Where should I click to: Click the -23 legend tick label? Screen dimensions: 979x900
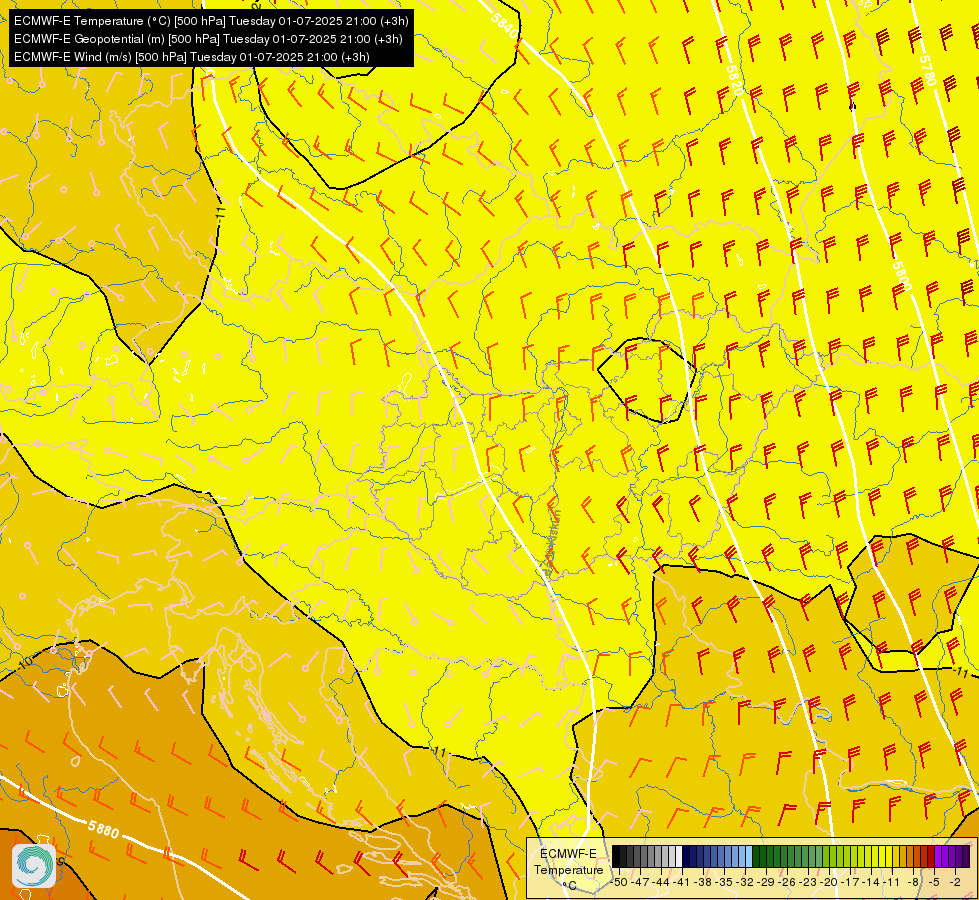click(809, 882)
